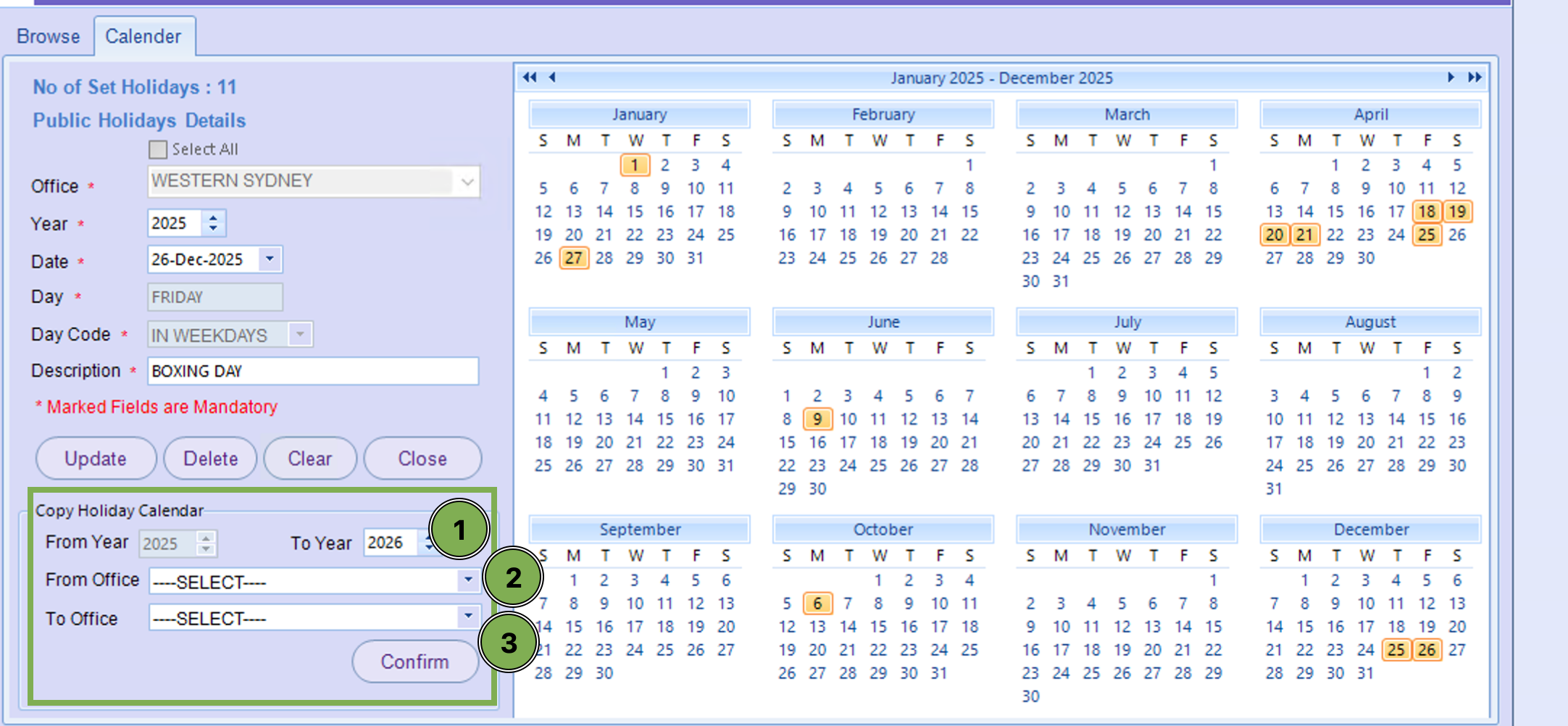The width and height of the screenshot is (1568, 726).
Task: Clear the holiday form fields
Action: pos(309,459)
